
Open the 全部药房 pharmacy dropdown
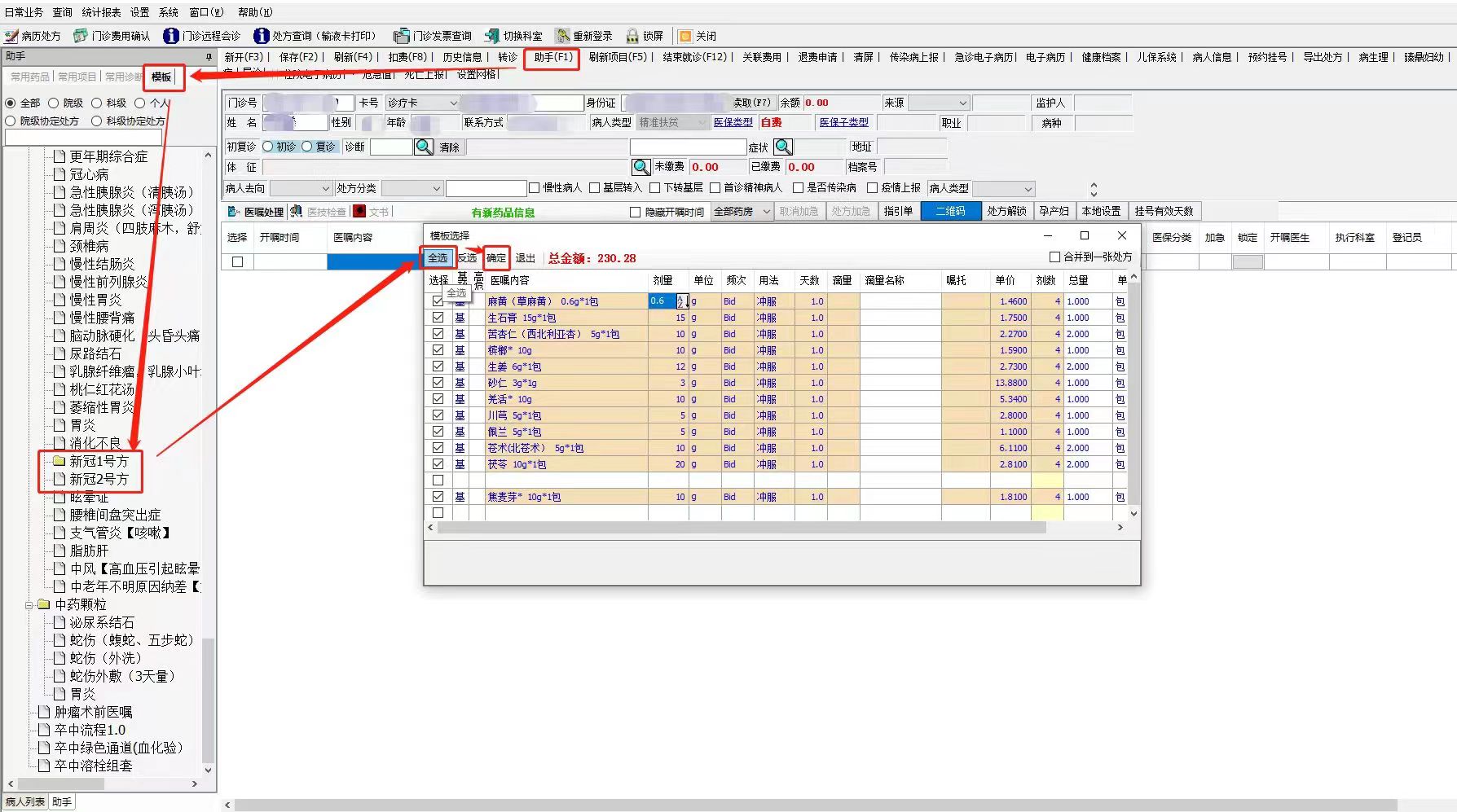(x=766, y=212)
